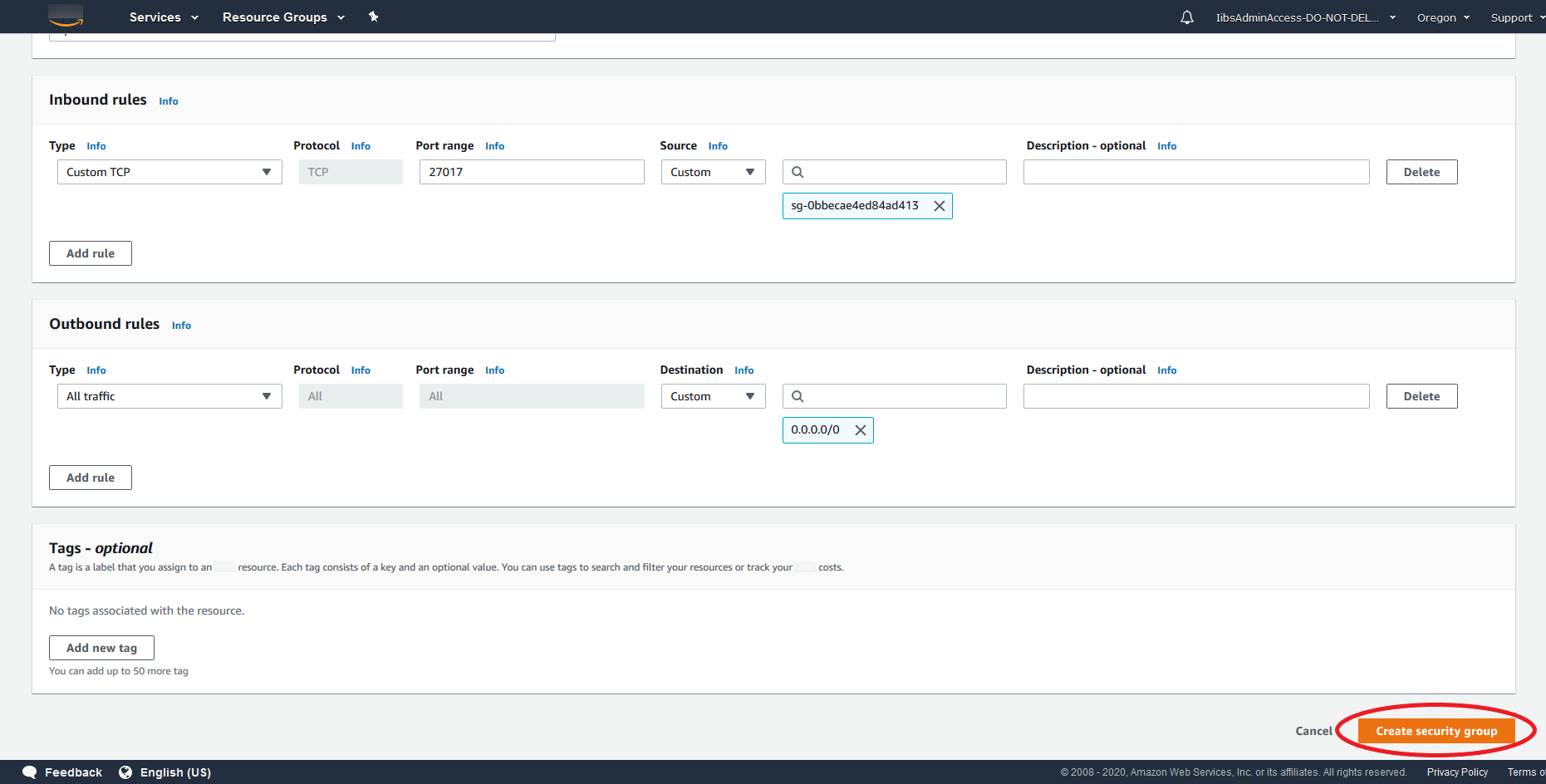Add rule under Inbound rules
The image size is (1546, 784).
click(x=91, y=253)
